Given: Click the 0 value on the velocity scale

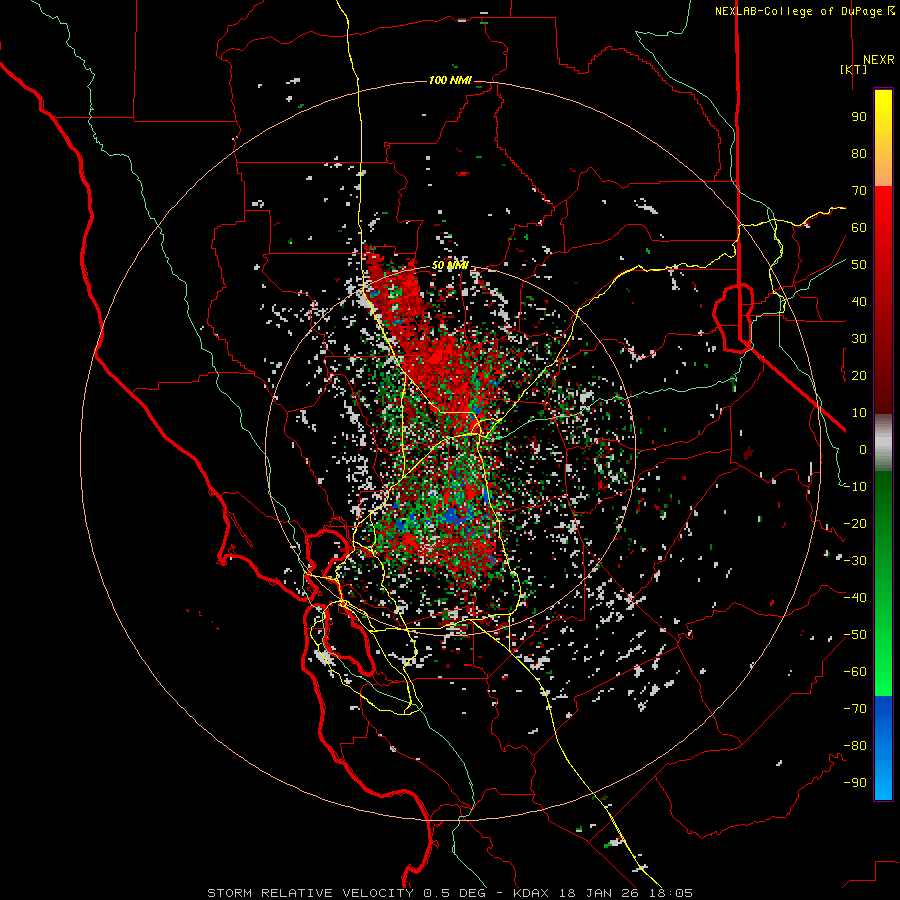Looking at the screenshot, I should [863, 449].
